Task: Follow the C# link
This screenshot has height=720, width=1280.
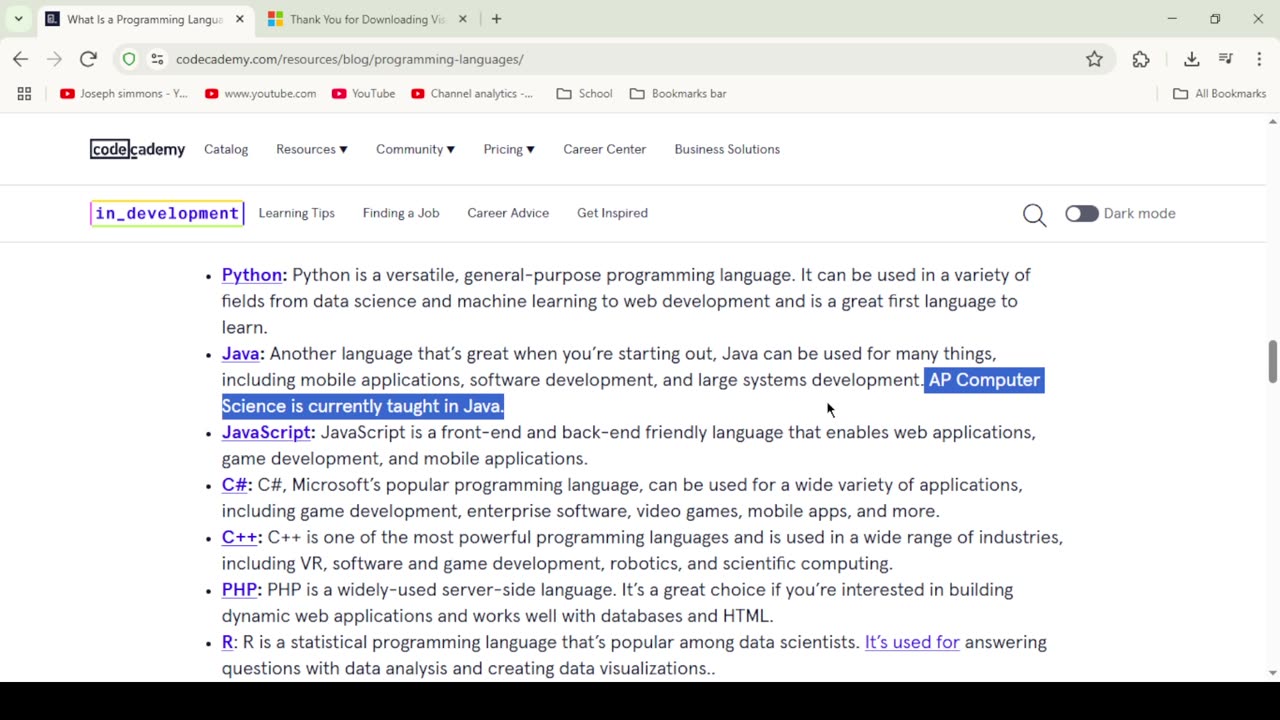Action: point(235,485)
